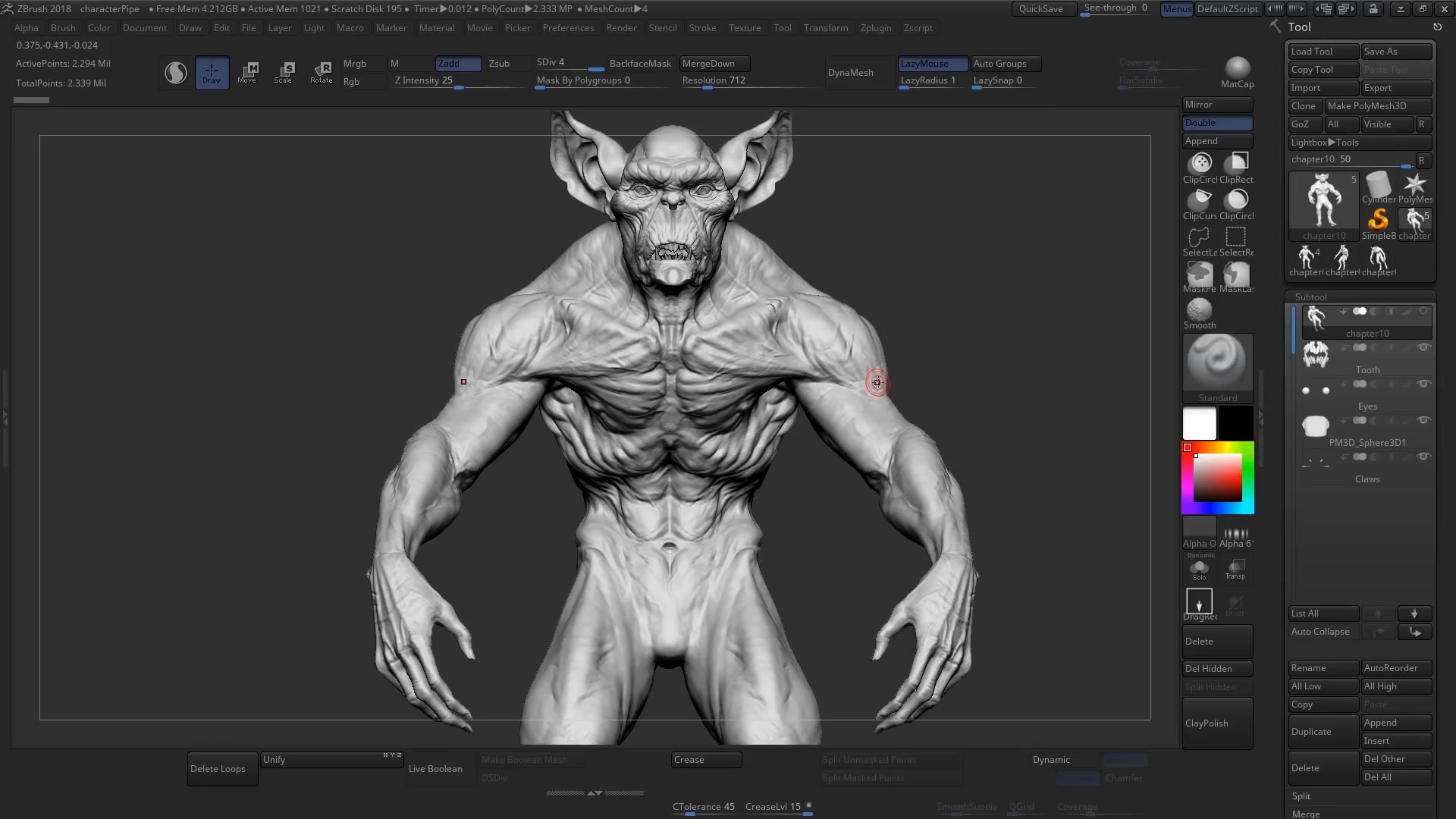Select the Rotate transform tool

[x=321, y=72]
